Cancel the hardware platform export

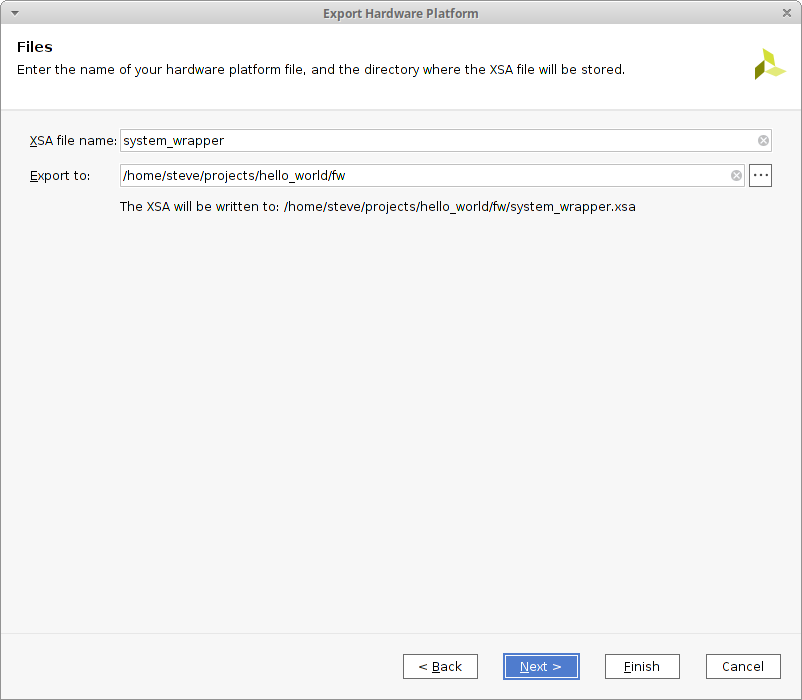(x=743, y=667)
